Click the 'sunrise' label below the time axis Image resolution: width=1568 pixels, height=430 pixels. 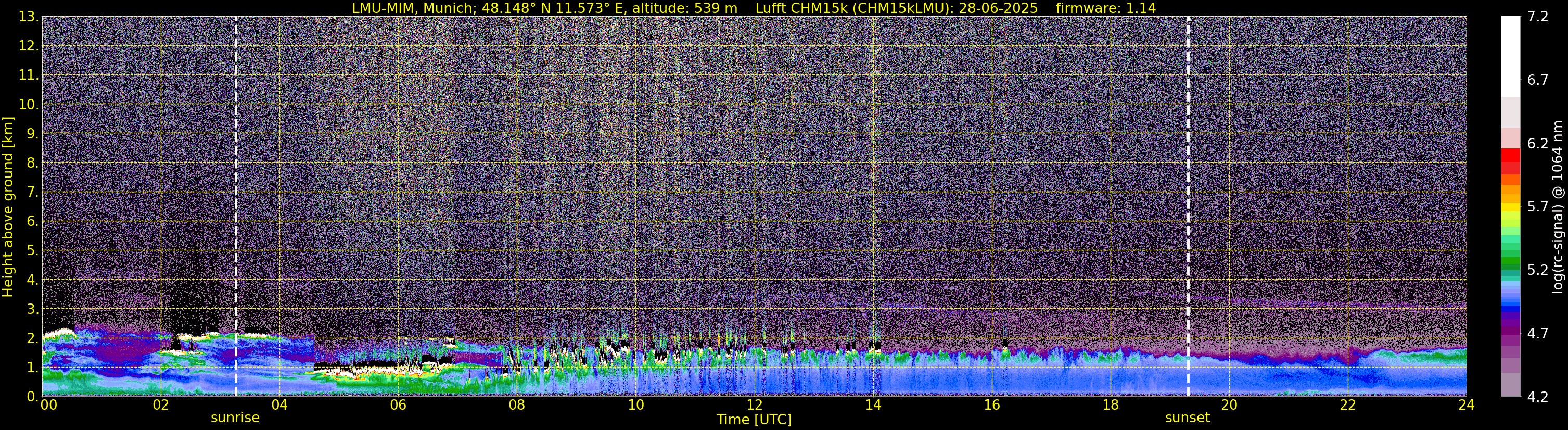235,418
